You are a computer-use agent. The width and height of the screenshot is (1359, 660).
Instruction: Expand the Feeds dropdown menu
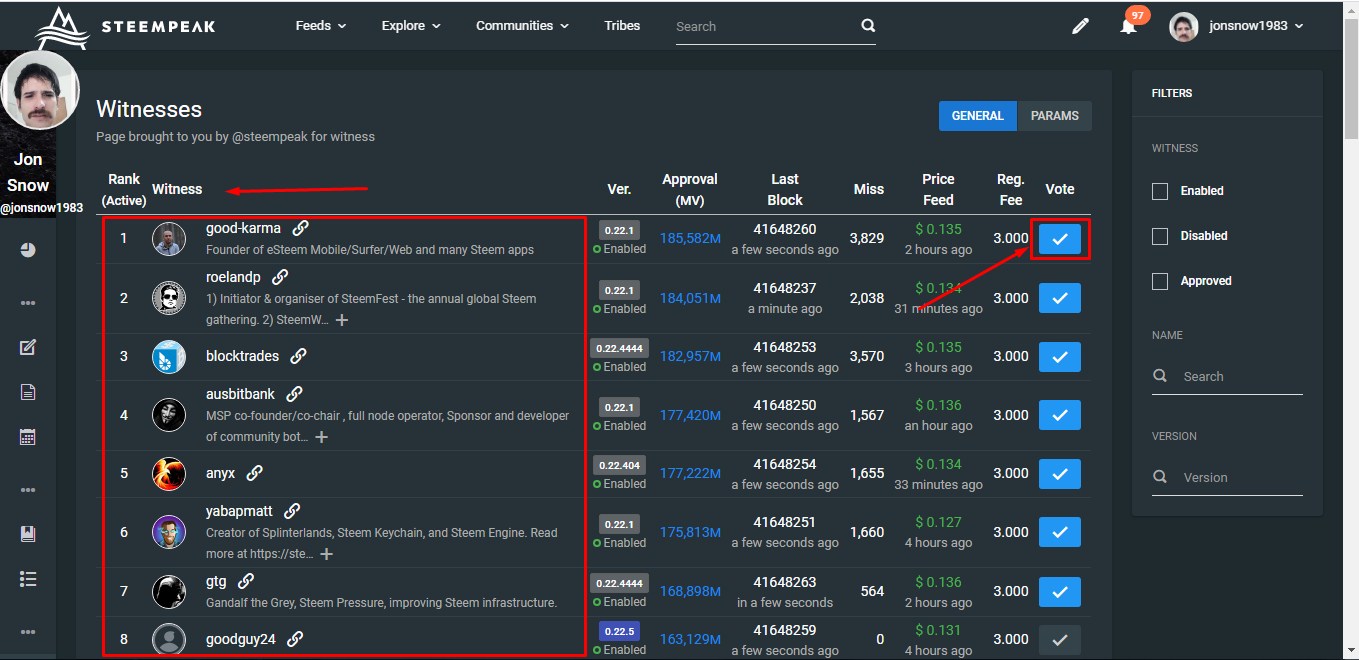[x=320, y=26]
